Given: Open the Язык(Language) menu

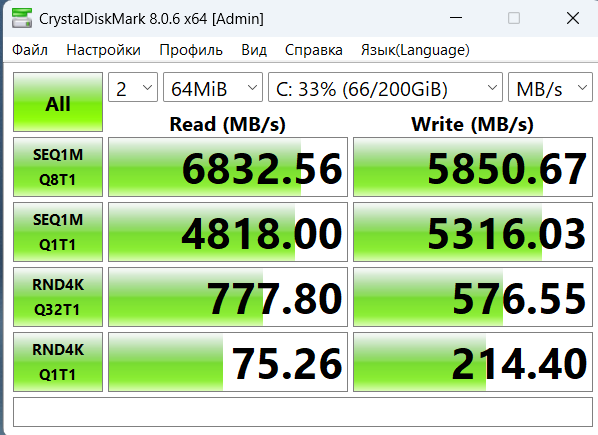Looking at the screenshot, I should point(415,50).
